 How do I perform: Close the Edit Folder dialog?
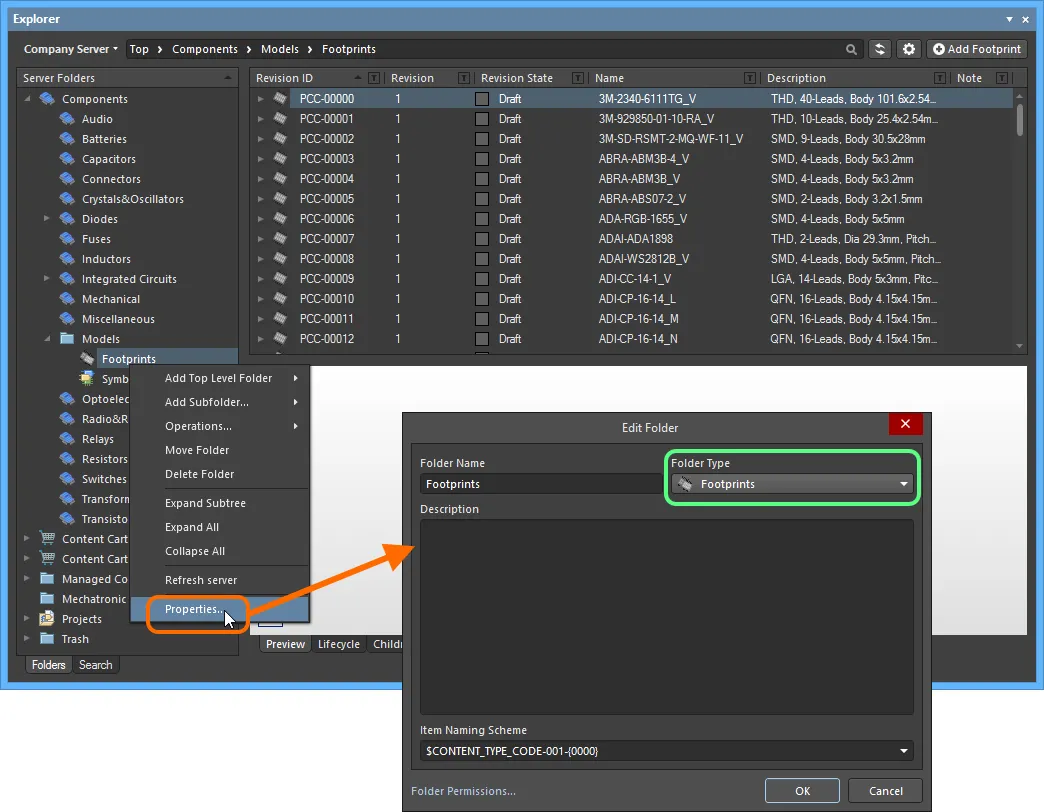[905, 424]
